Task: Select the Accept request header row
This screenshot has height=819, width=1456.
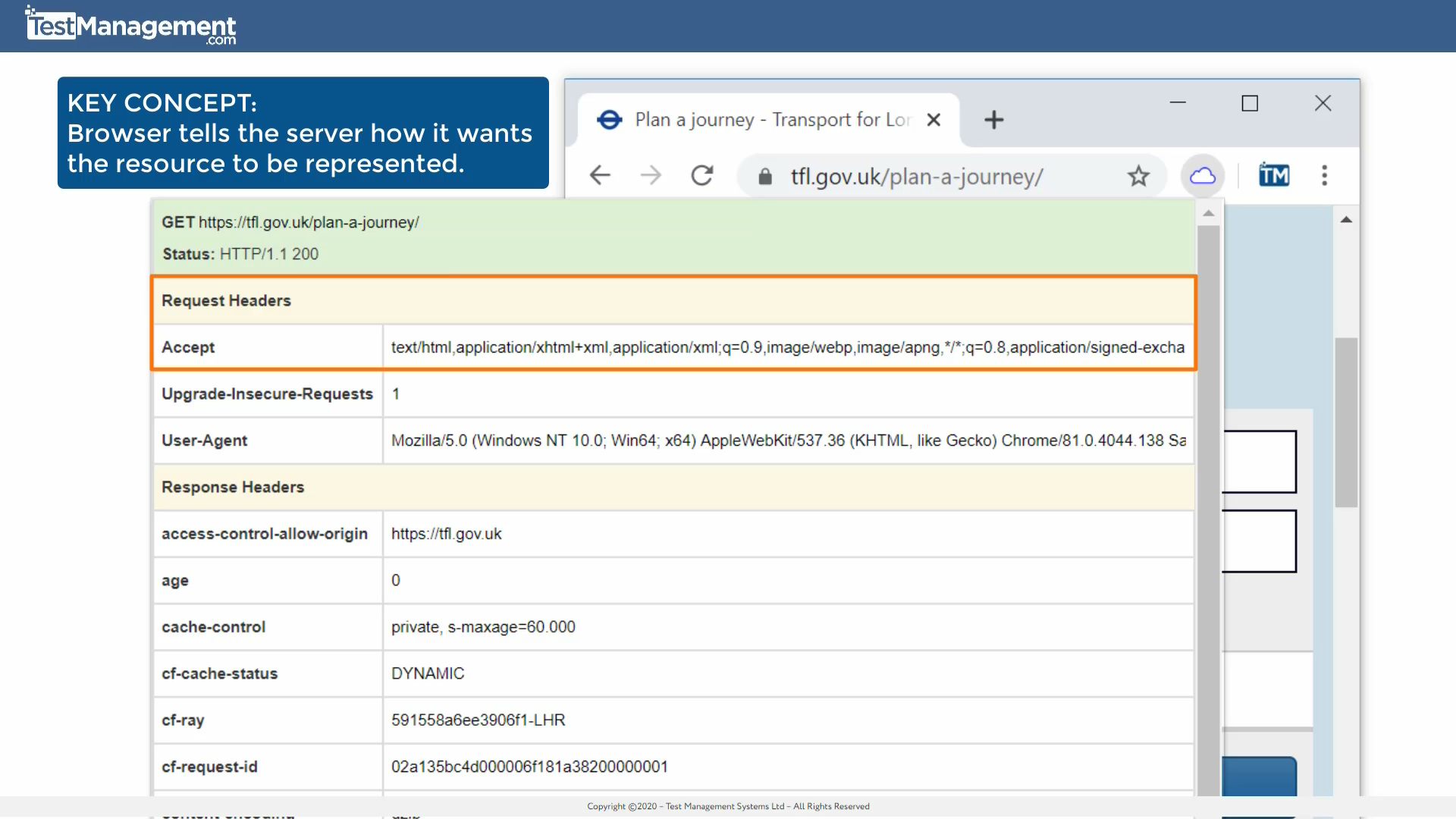Action: 673,347
